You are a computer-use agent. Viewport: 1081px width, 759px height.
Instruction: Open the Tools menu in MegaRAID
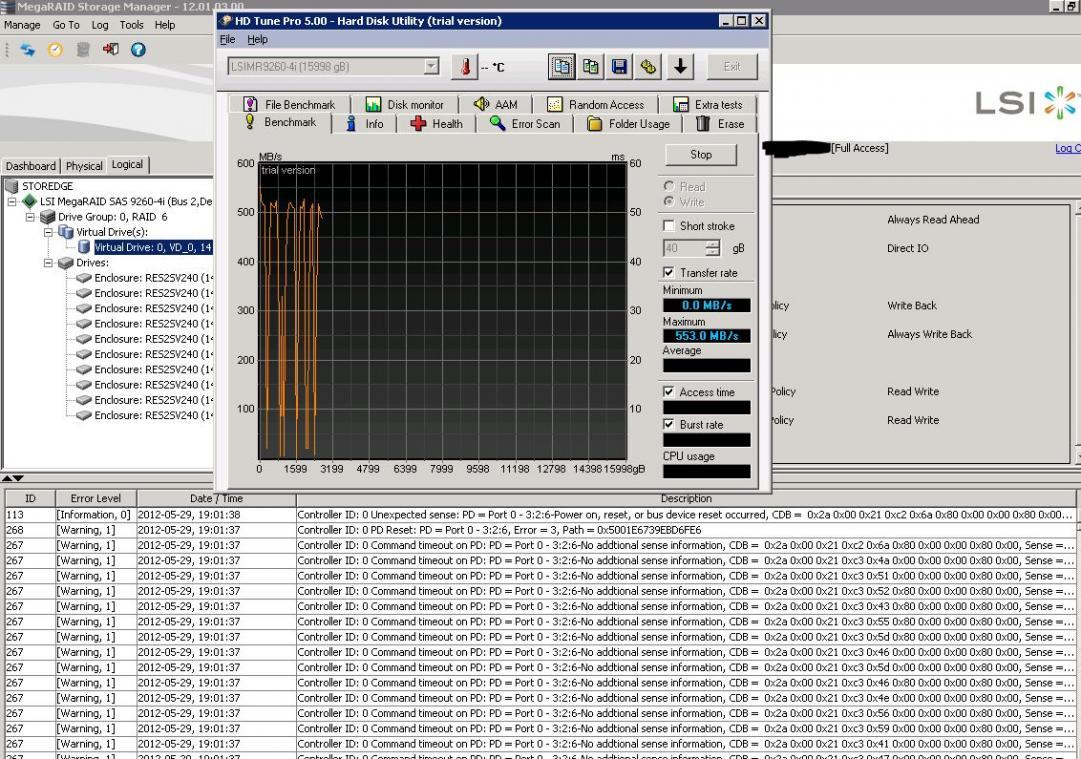(131, 24)
